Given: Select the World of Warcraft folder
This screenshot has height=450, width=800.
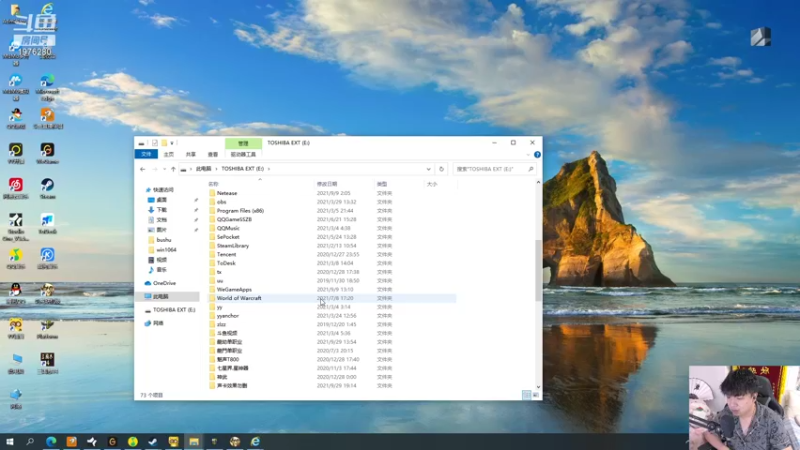Looking at the screenshot, I should coord(239,298).
